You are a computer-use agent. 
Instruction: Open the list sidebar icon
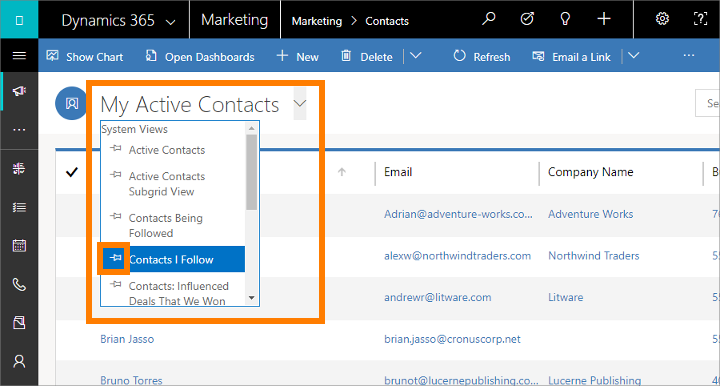[x=19, y=207]
